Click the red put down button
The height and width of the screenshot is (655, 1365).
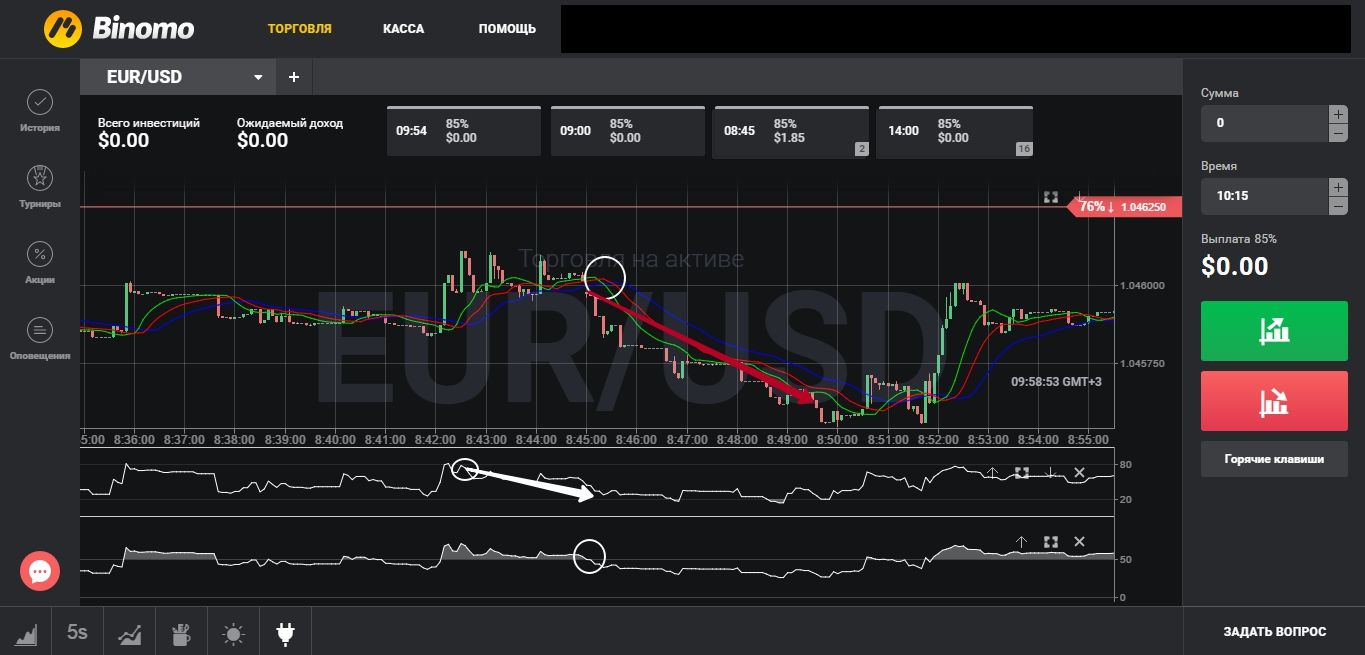[x=1274, y=401]
